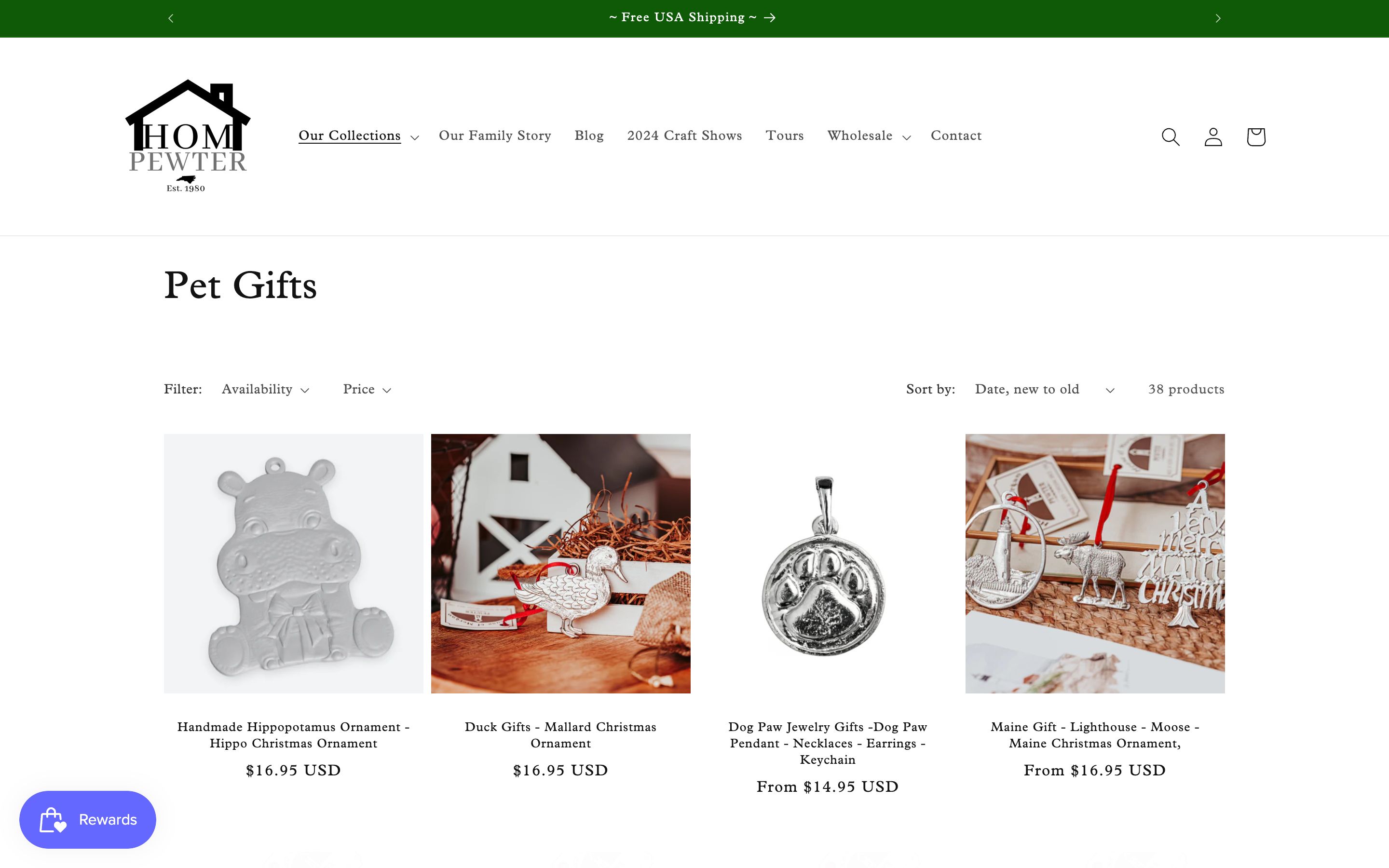
Task: Click the Home Pewter logo
Action: [x=188, y=136]
